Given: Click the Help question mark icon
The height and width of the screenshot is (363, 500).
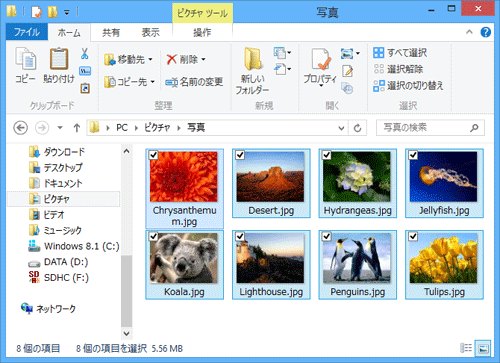Looking at the screenshot, I should 485,32.
